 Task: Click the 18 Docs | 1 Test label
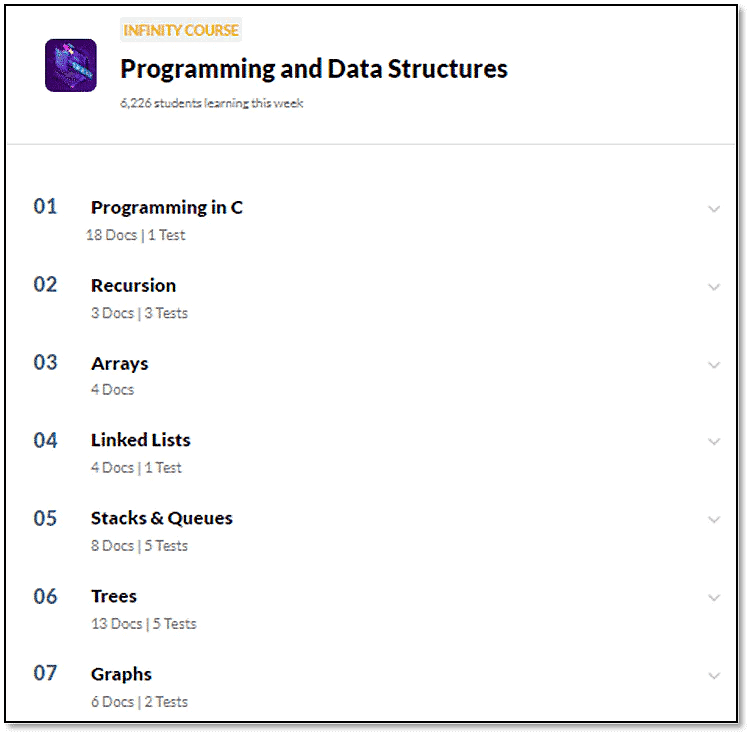[x=136, y=235]
